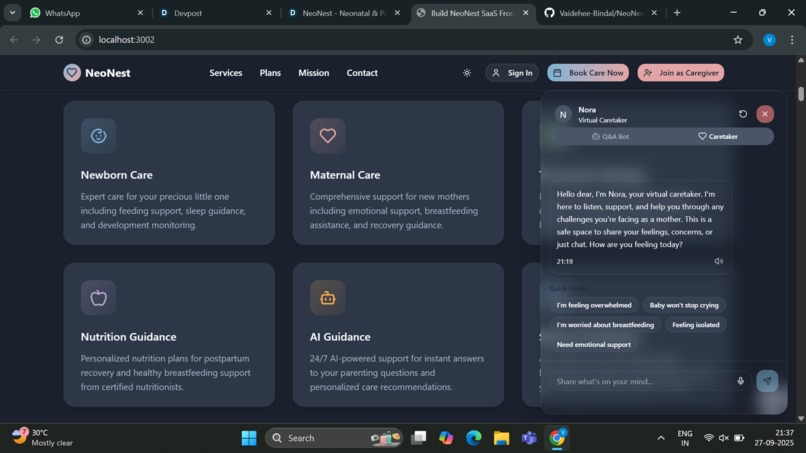The image size is (806, 453).
Task: Open Microsoft Teams from the taskbar
Action: (x=529, y=438)
